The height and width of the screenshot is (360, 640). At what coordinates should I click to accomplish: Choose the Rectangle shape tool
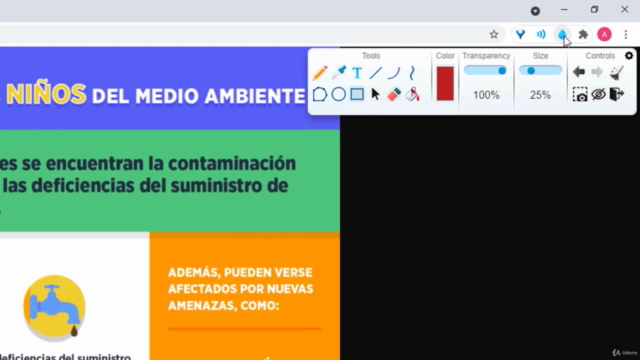tap(357, 94)
